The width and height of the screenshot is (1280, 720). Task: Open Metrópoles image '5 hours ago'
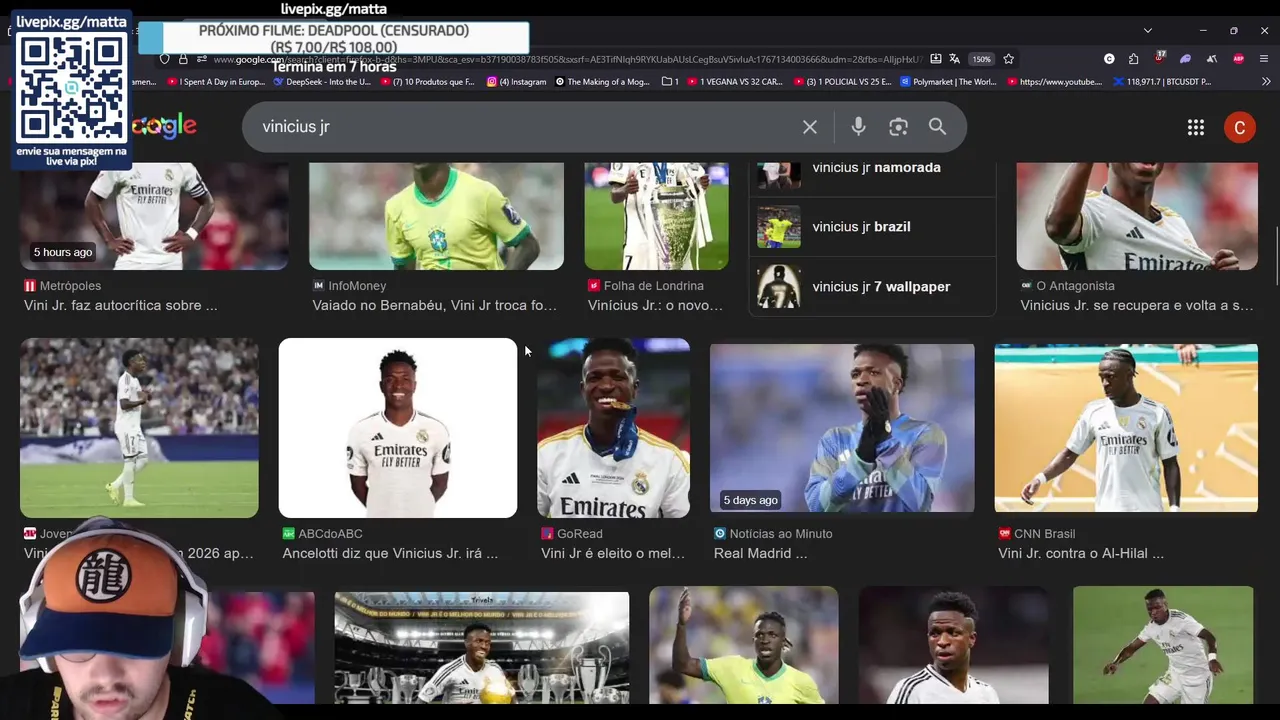coord(154,216)
